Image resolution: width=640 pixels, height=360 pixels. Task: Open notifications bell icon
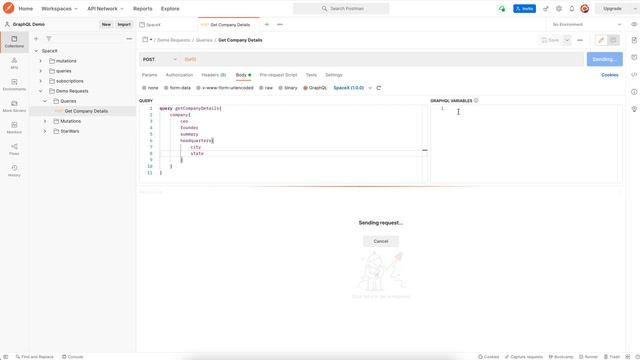pos(572,9)
